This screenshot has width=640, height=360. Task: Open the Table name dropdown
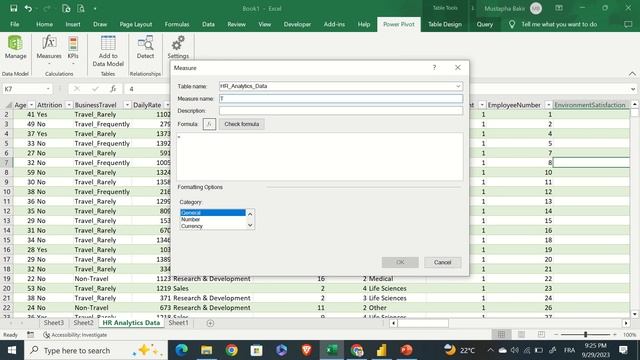point(458,86)
